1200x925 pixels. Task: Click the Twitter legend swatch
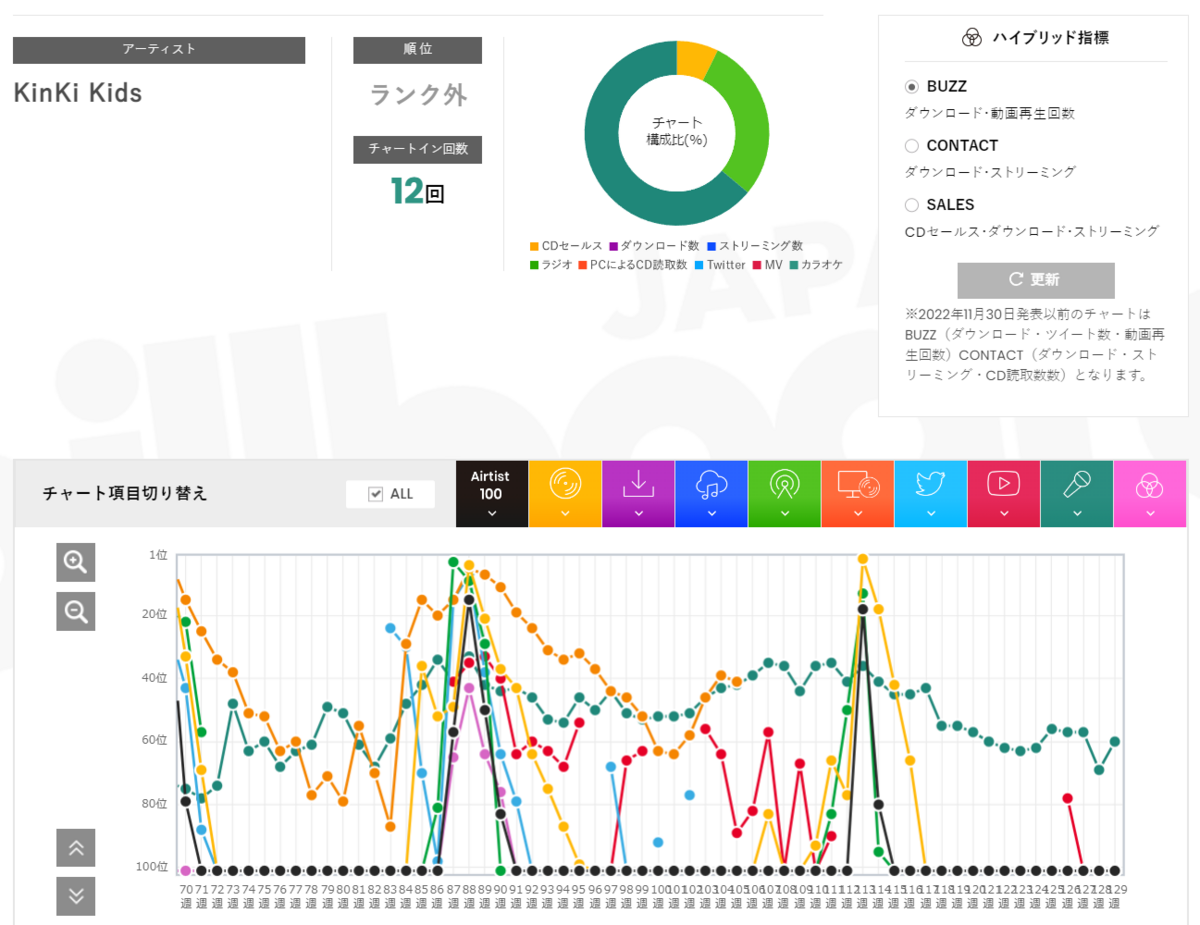tap(699, 265)
